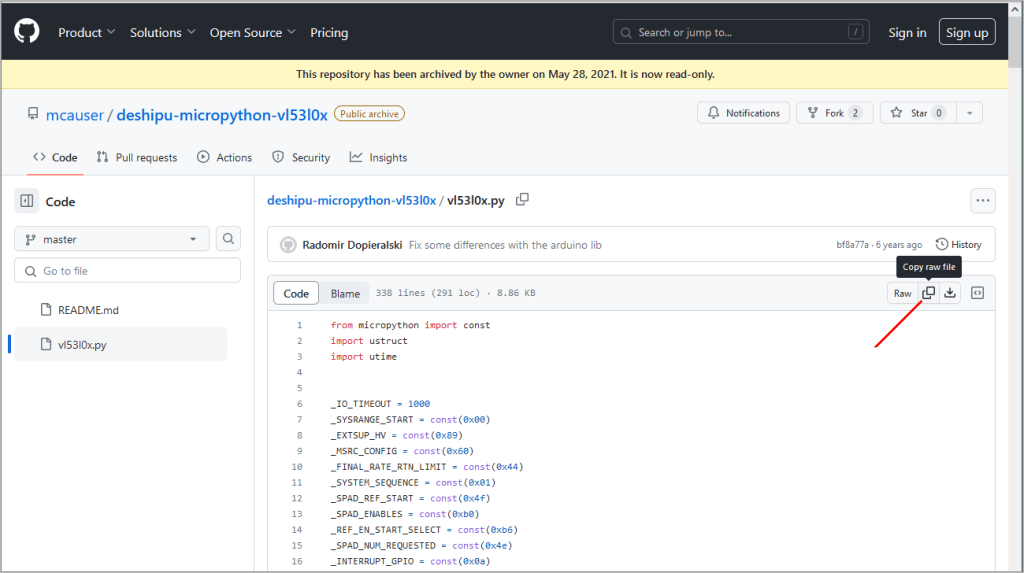
Task: Switch to the Insights tab
Action: 378,157
